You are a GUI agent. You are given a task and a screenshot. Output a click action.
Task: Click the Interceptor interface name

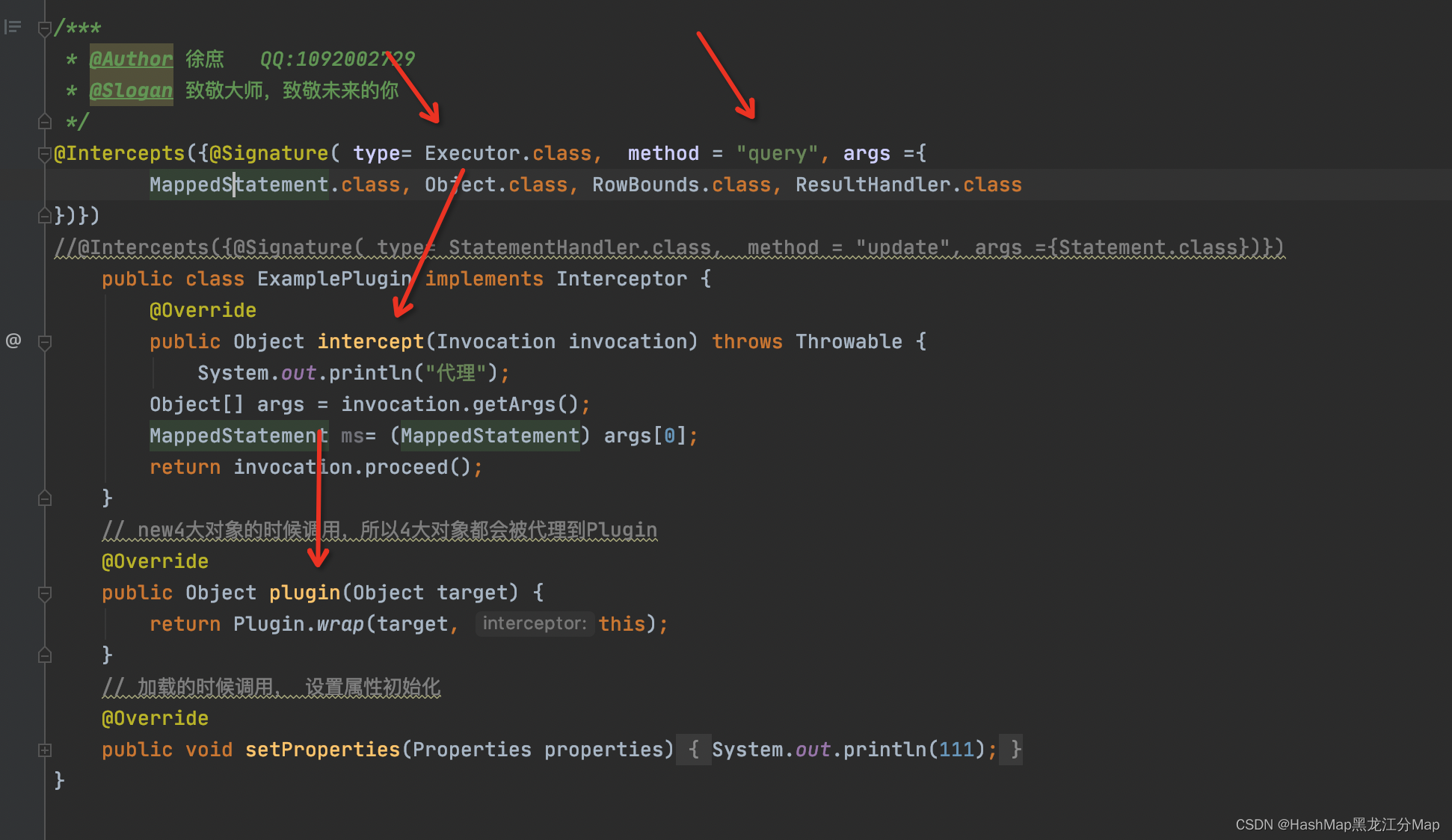(x=621, y=279)
